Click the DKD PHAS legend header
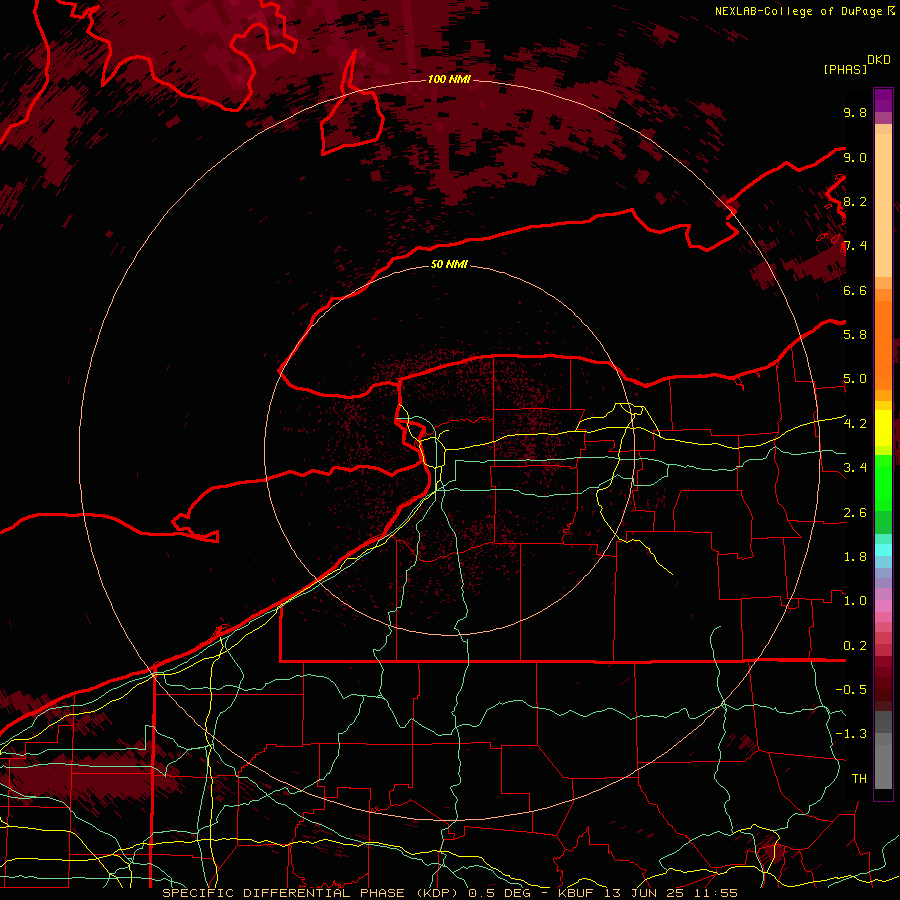This screenshot has height=900, width=900. [856, 64]
